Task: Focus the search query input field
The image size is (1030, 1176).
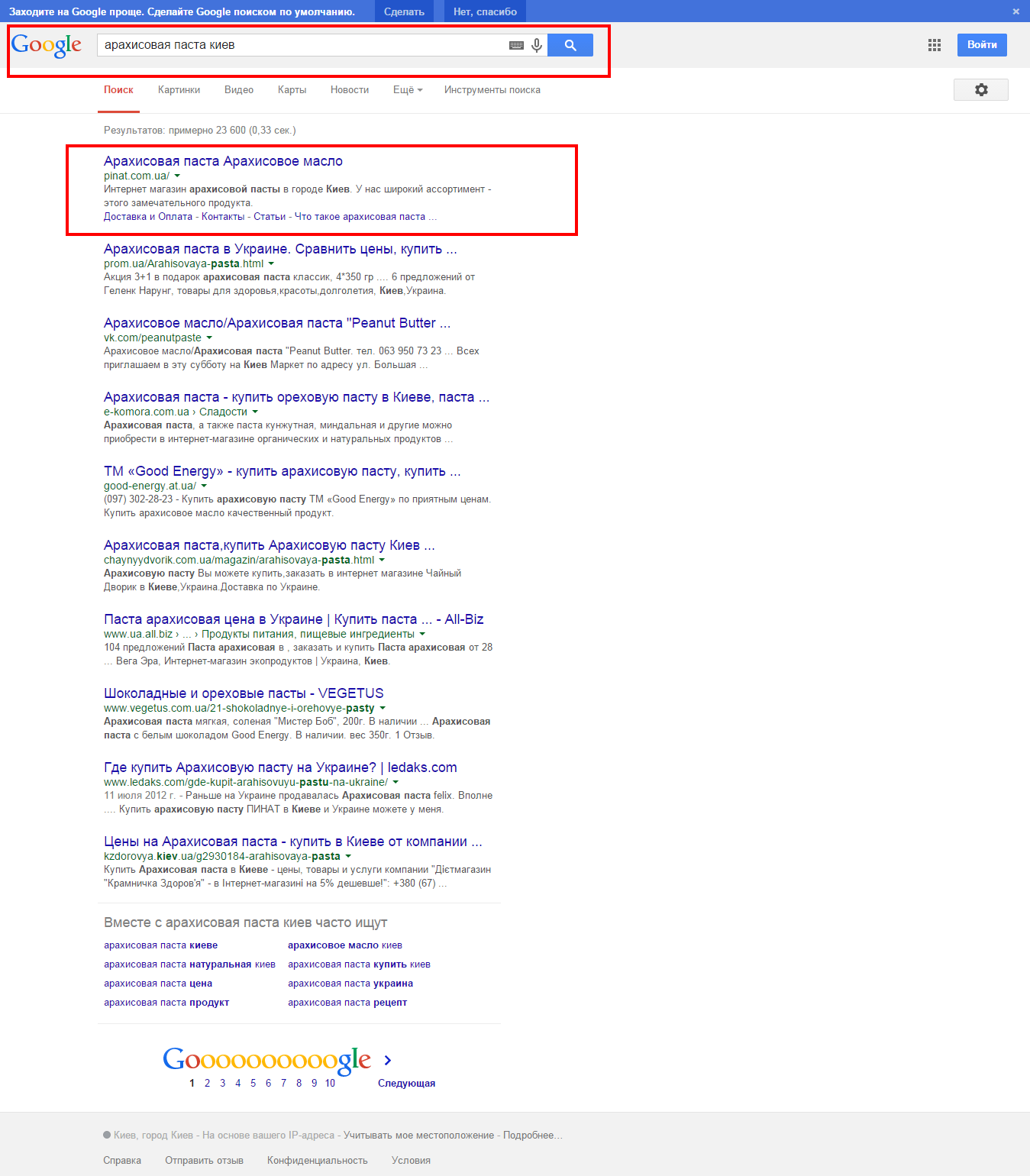Action: click(302, 45)
